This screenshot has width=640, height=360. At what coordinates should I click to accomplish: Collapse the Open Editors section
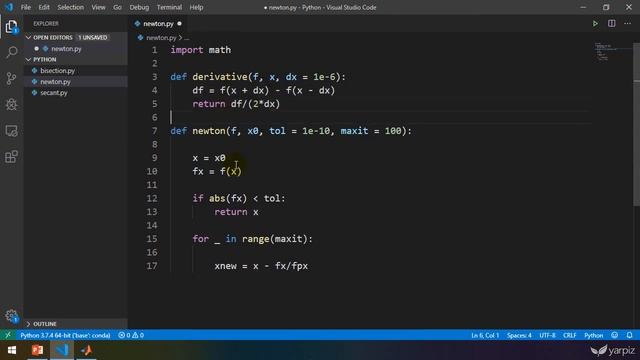[28, 38]
